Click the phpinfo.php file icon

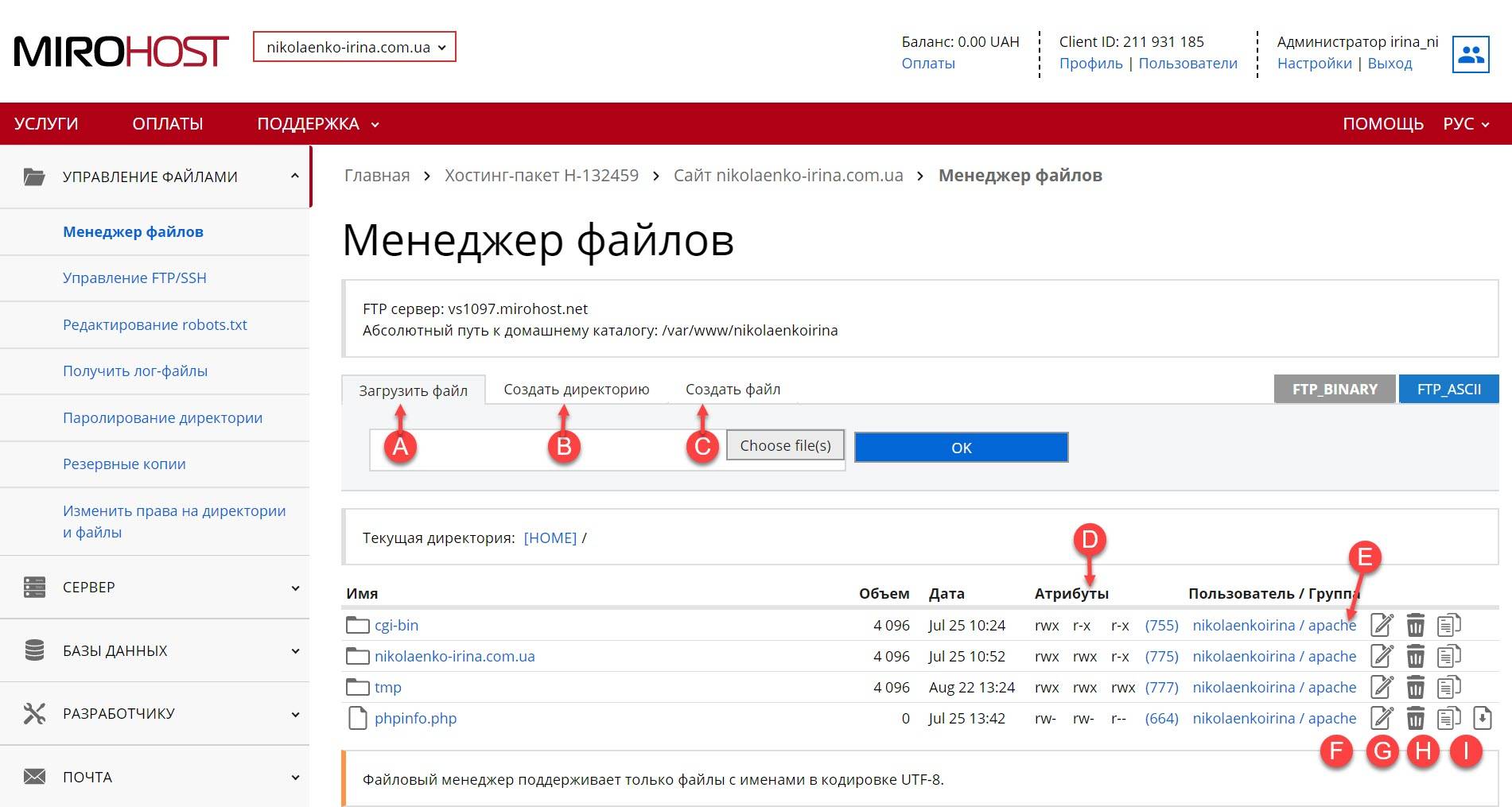click(358, 718)
